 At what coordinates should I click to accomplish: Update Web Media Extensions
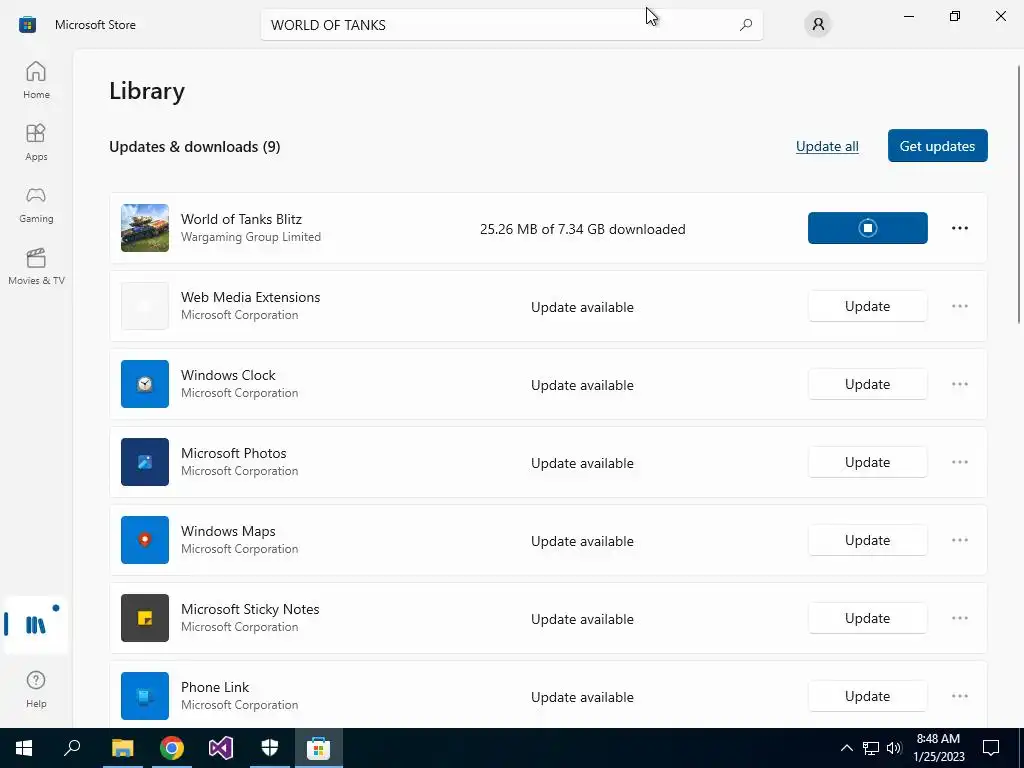[x=867, y=306]
